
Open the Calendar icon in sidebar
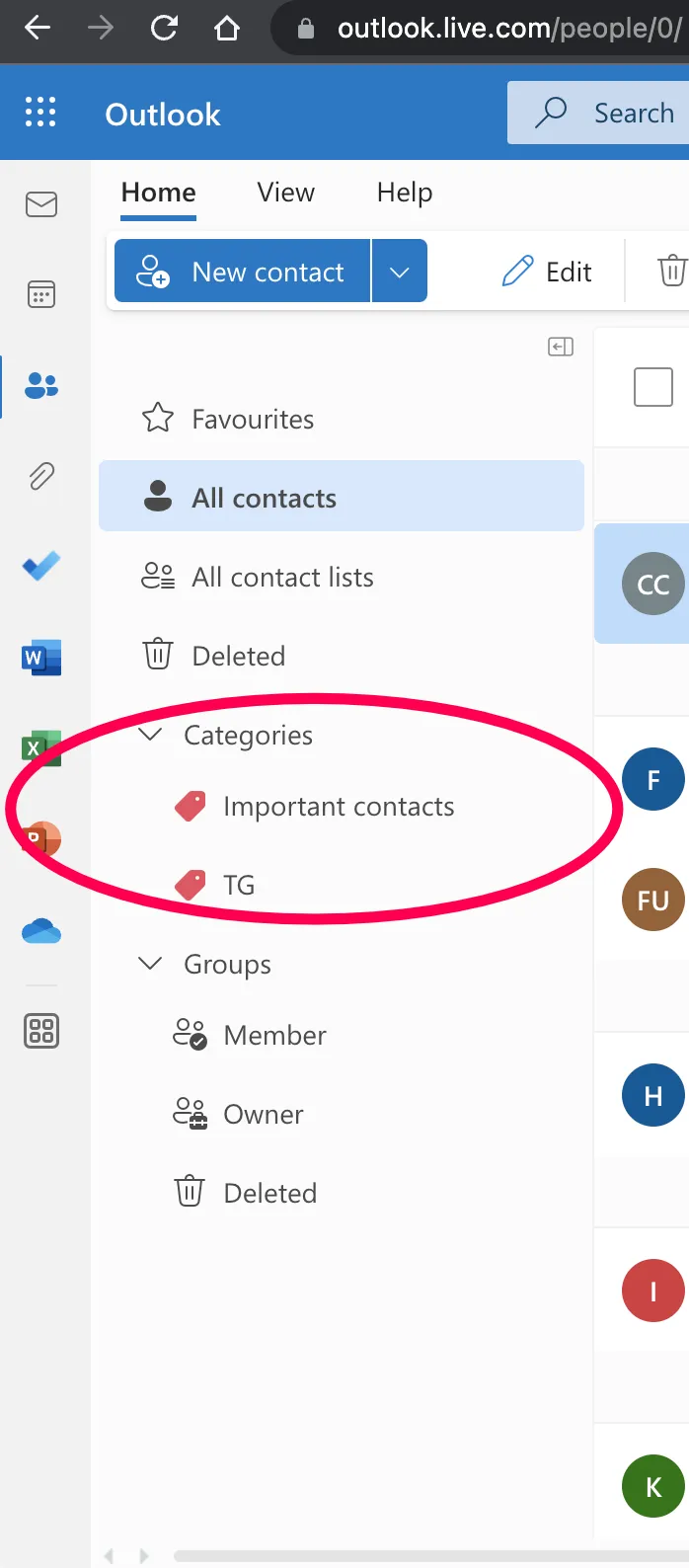[41, 294]
